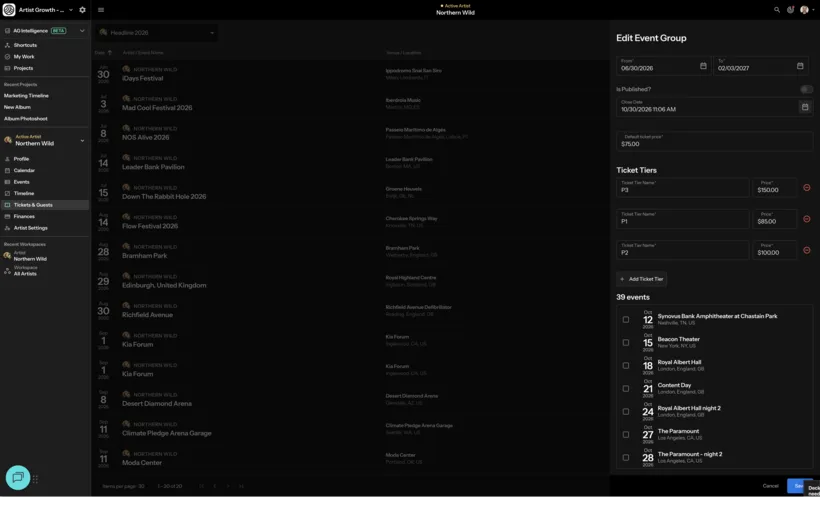The image size is (820, 513).
Task: Click the My Work checkmark icon
Action: 7,56
